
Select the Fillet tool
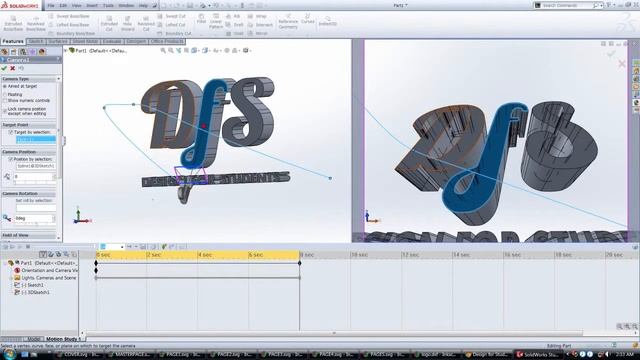coord(201,18)
